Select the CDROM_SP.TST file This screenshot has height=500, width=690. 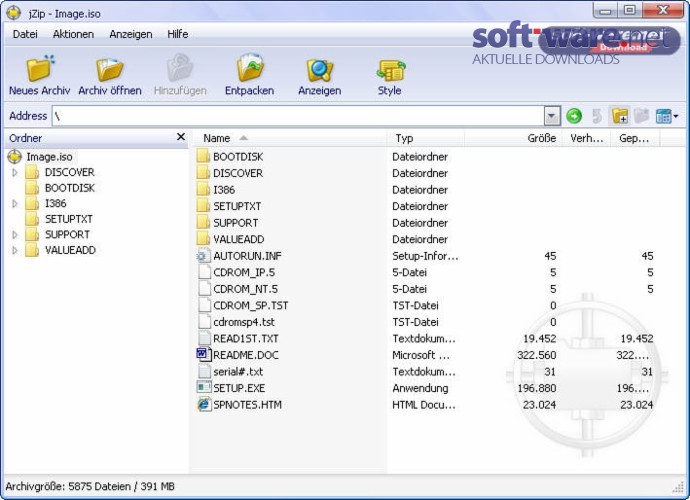coord(250,305)
